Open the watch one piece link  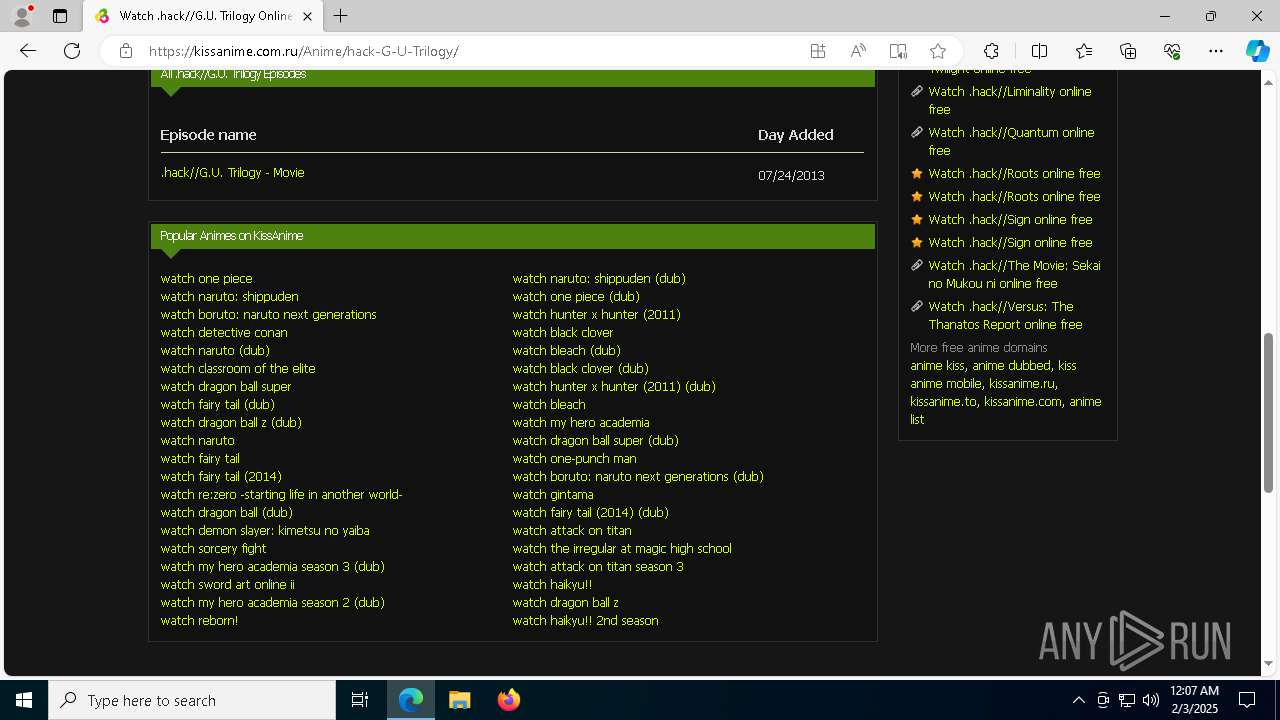[206, 278]
